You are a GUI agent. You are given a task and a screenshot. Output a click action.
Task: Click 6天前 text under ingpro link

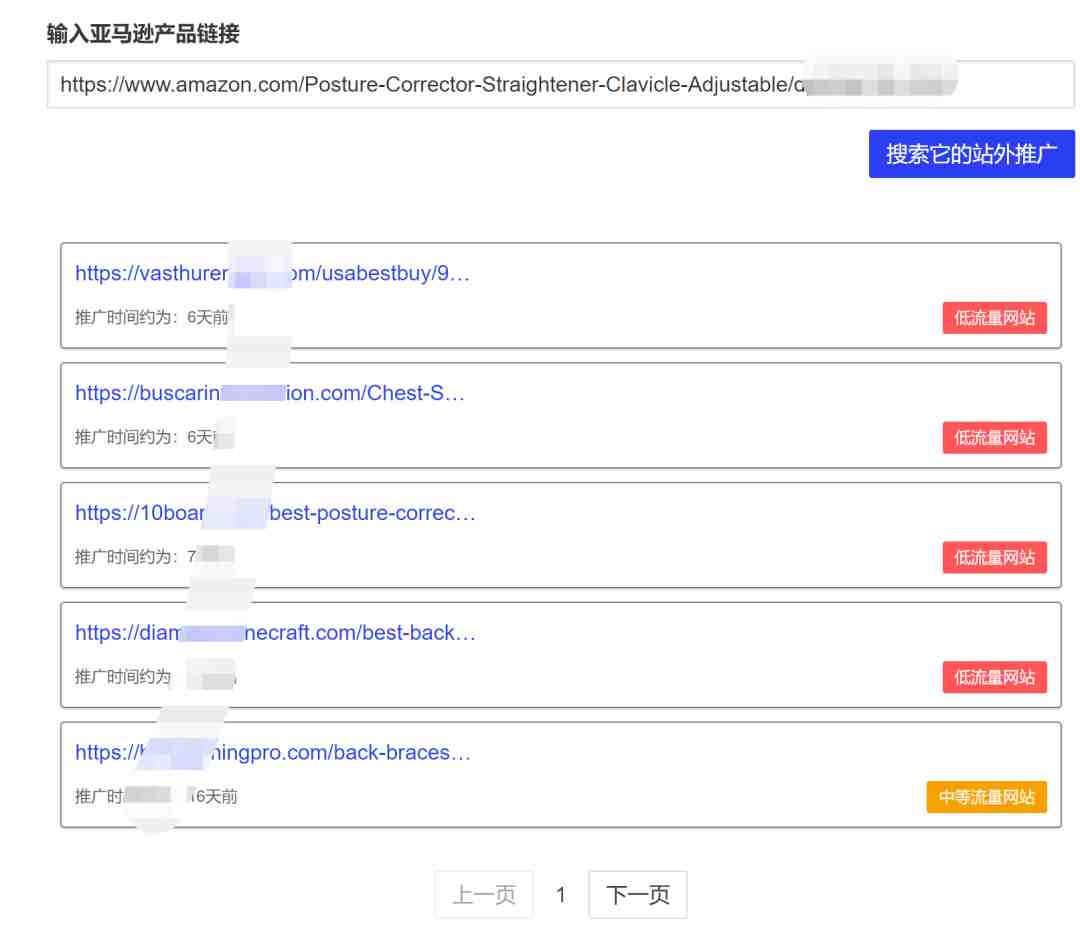tap(216, 797)
